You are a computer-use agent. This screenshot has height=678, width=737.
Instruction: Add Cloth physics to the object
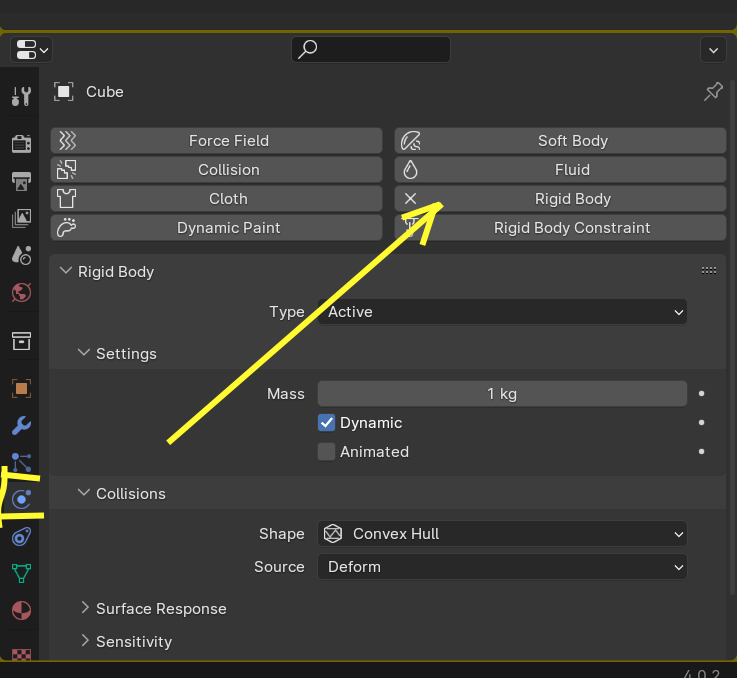click(216, 199)
